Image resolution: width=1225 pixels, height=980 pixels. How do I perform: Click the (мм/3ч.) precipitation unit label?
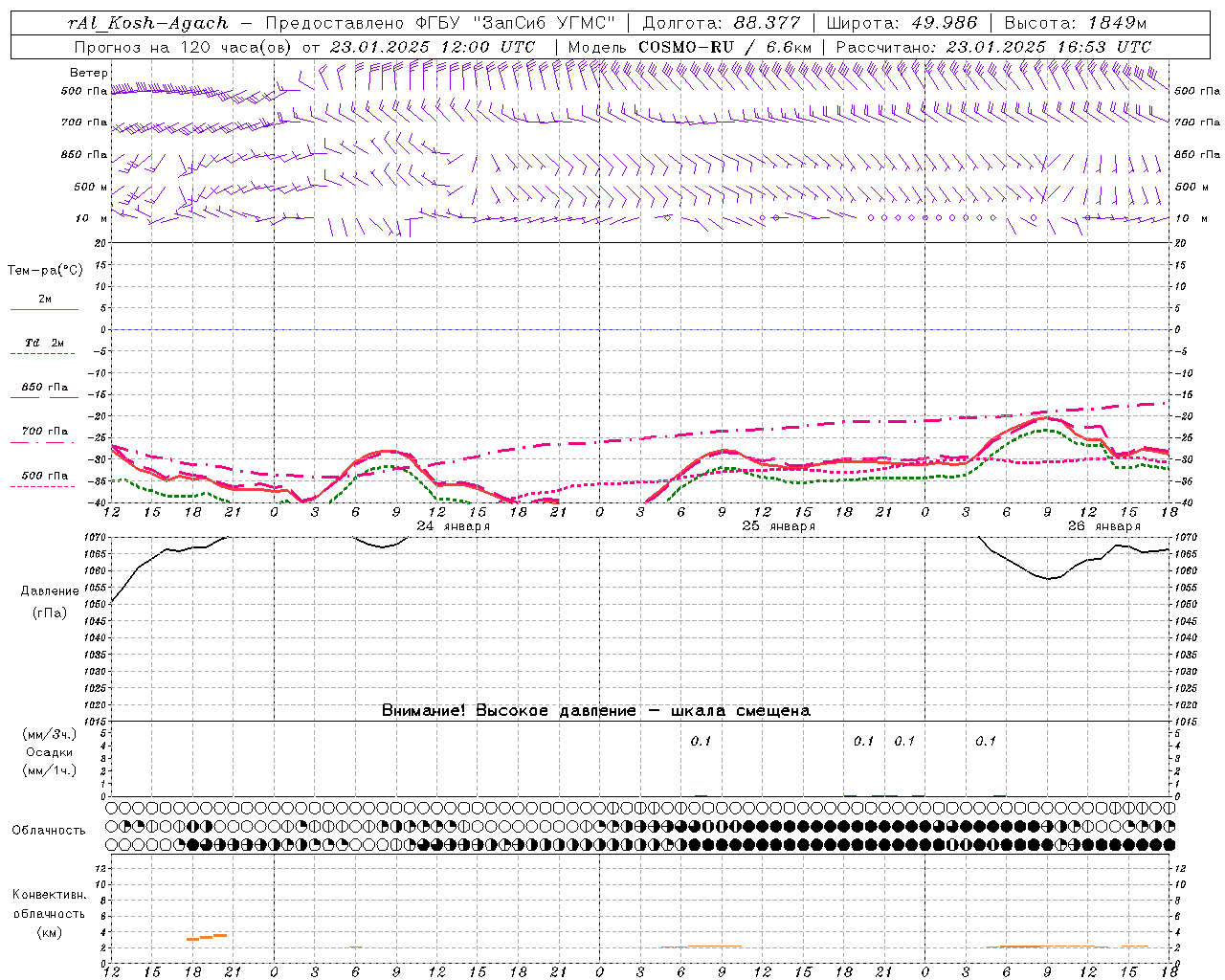tap(50, 734)
